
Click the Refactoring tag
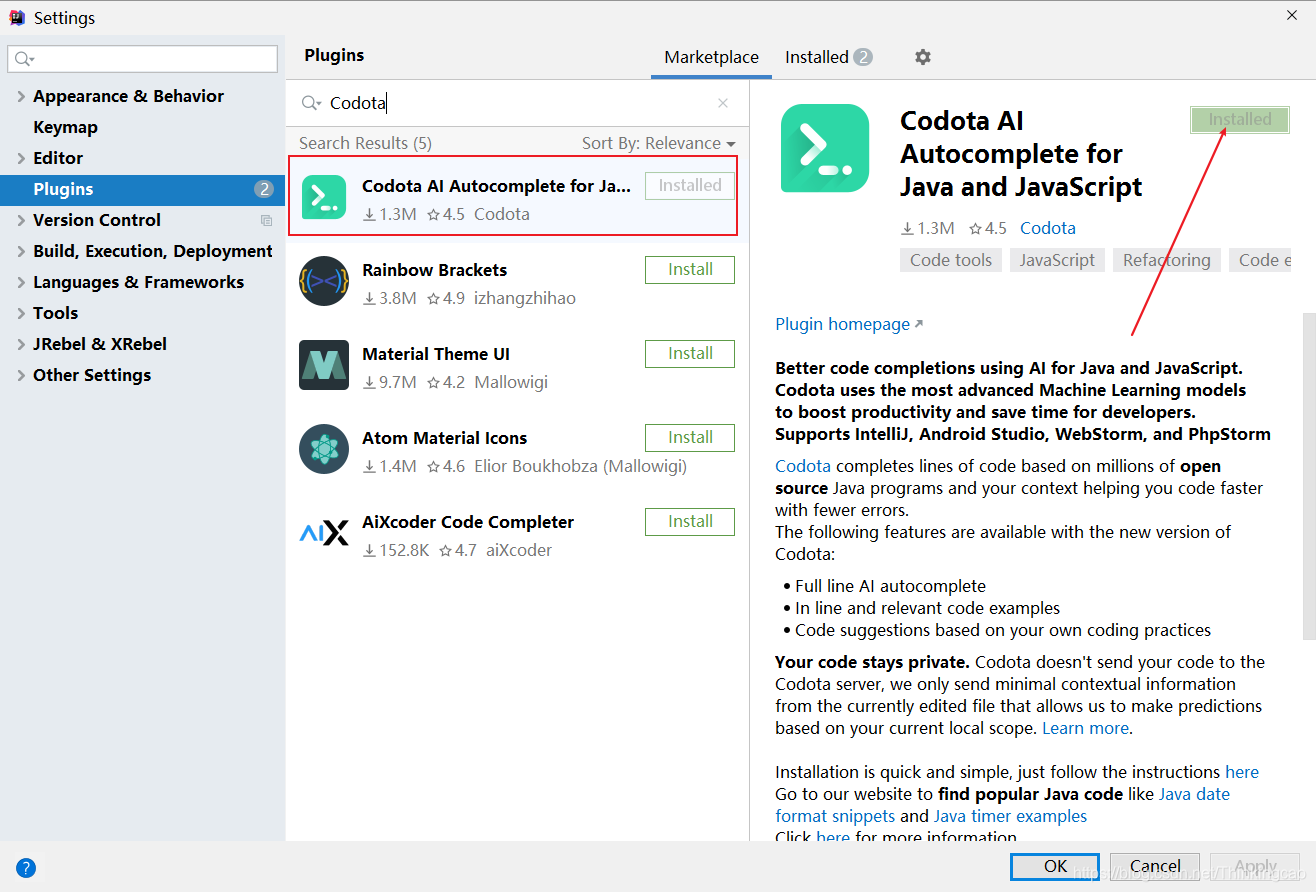click(1166, 260)
